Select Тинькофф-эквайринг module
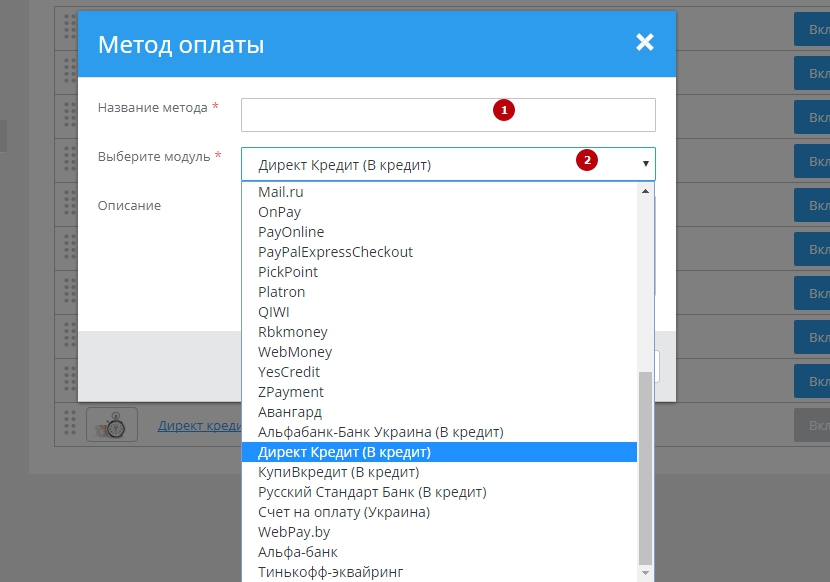 [439, 572]
